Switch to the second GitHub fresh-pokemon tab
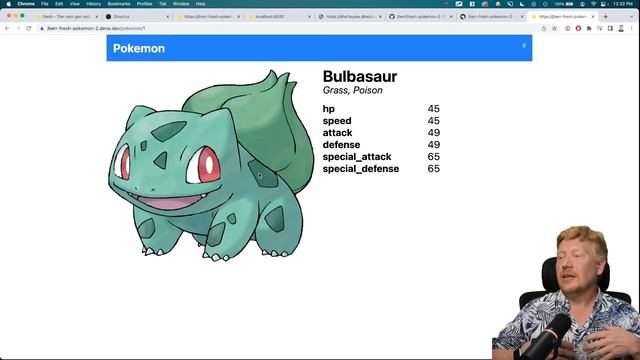 pos(492,17)
